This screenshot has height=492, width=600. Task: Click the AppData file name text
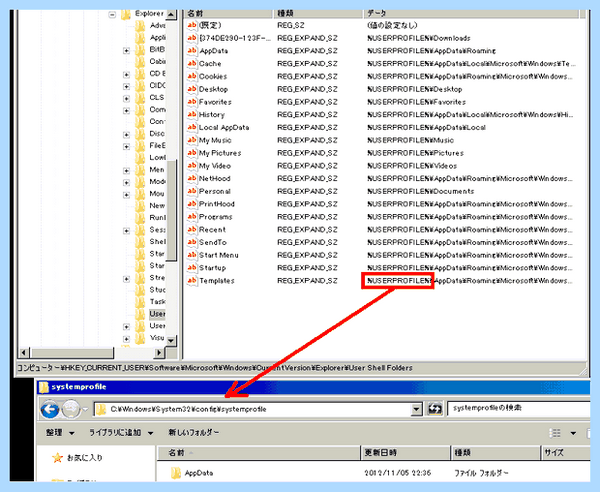[199, 473]
